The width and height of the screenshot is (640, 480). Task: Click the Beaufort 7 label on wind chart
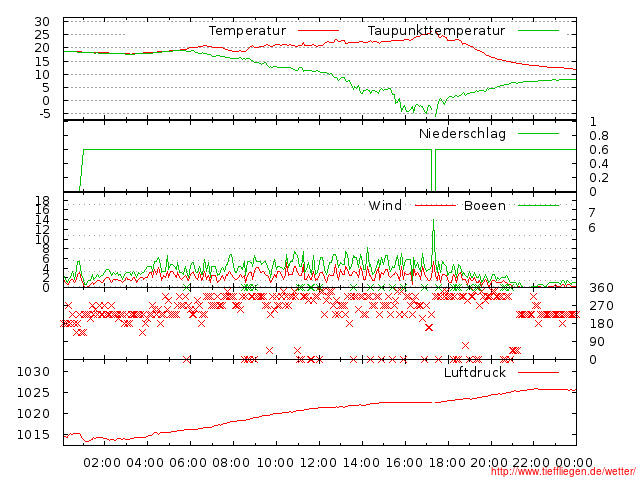[x=592, y=213]
